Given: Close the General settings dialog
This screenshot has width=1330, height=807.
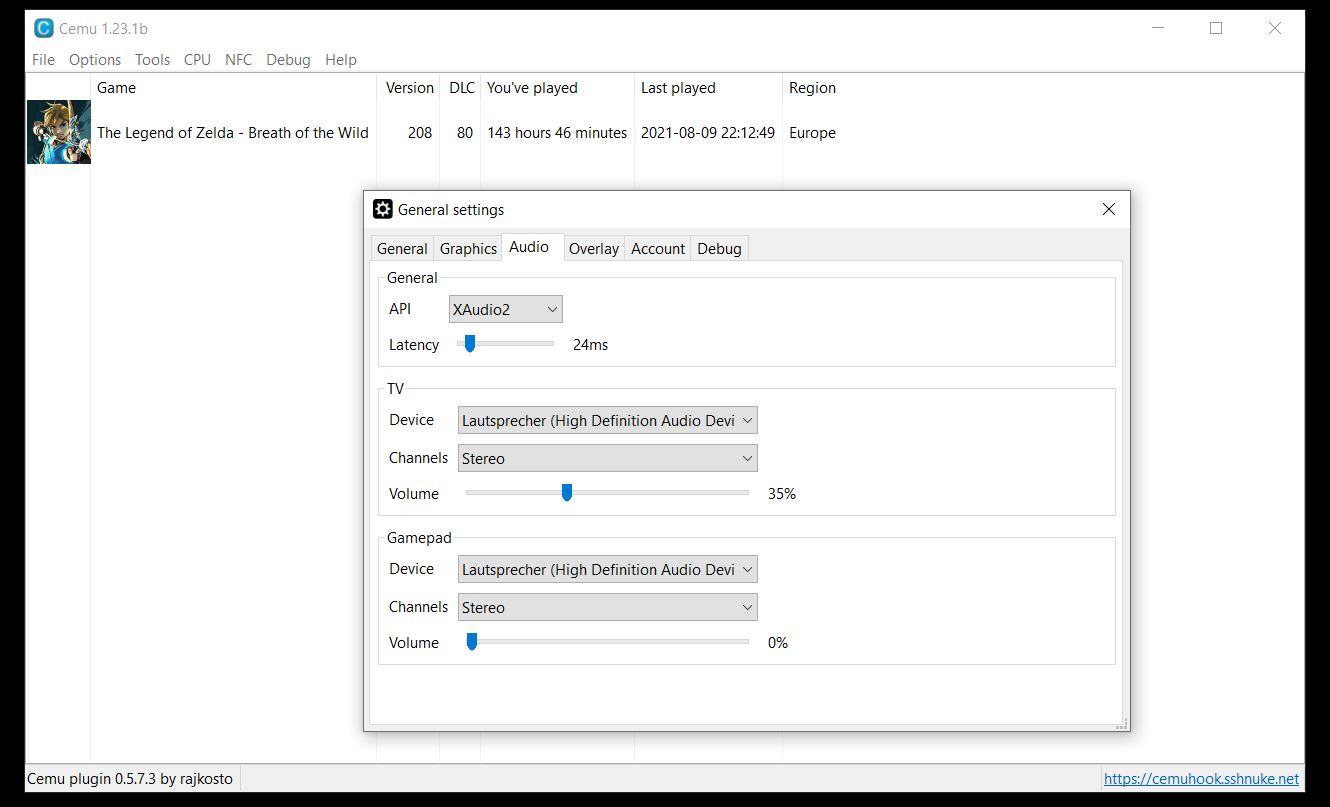Looking at the screenshot, I should coord(1108,209).
